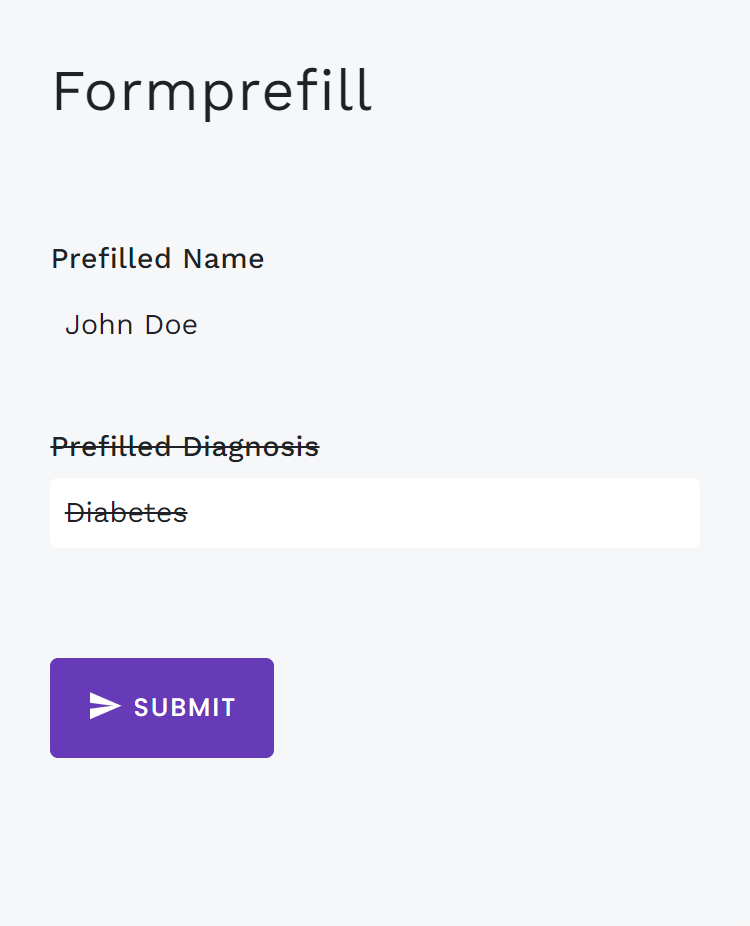Click the paper plane send icon
This screenshot has width=750, height=926.
(x=104, y=707)
